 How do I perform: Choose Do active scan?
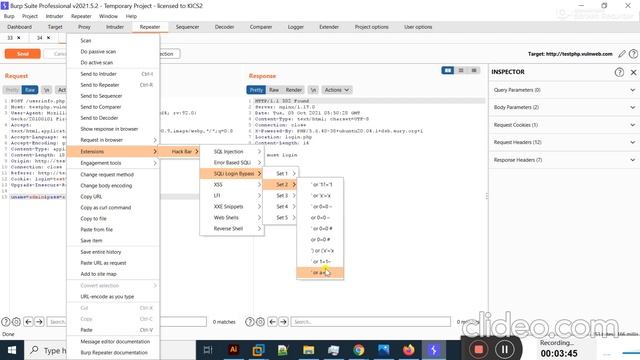pos(113,62)
